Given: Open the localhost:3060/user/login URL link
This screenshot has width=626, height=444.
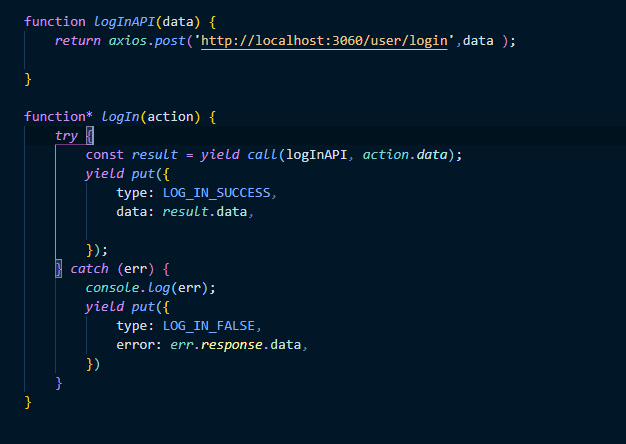Looking at the screenshot, I should coord(324,40).
